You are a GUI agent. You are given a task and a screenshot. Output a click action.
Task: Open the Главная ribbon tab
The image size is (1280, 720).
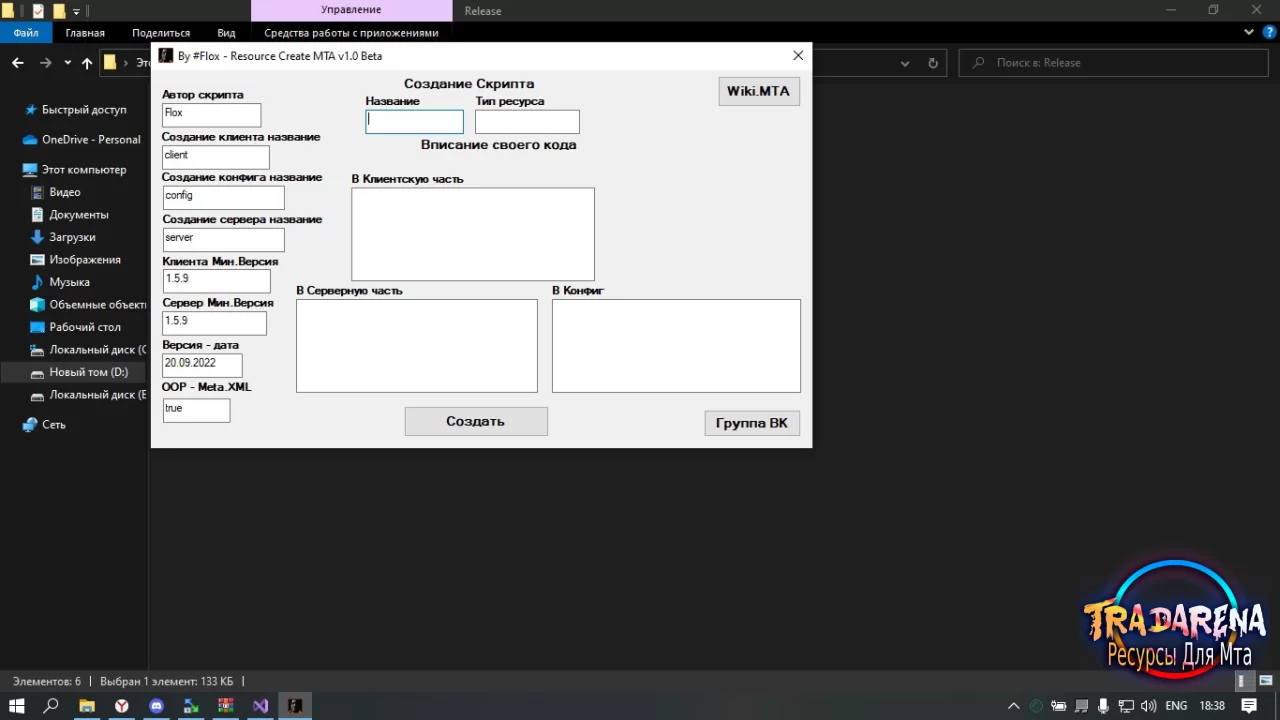(85, 32)
